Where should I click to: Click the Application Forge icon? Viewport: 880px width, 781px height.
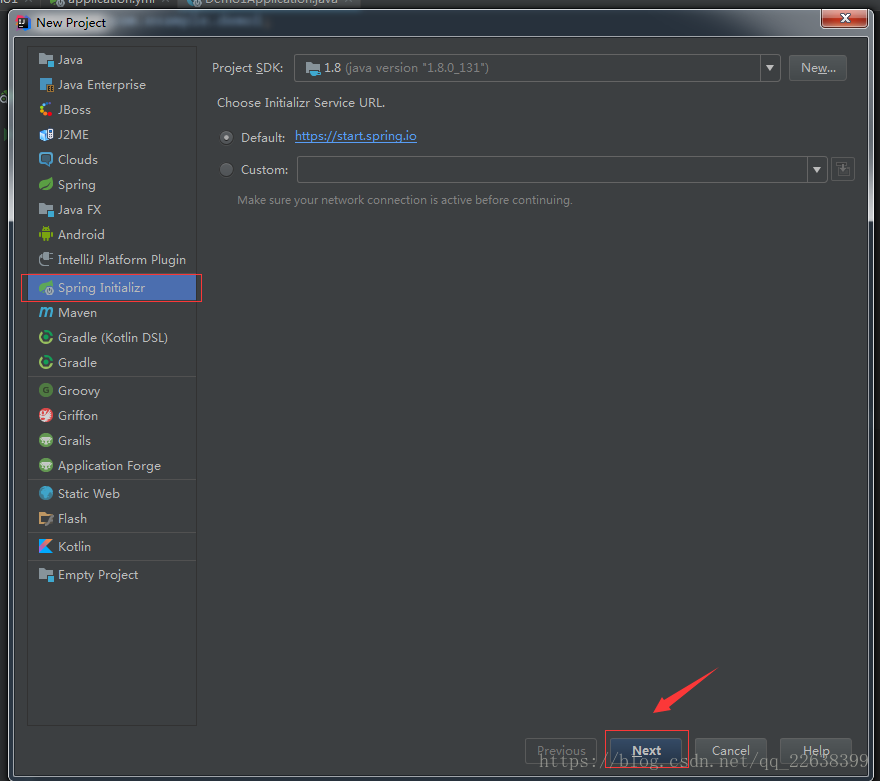tap(46, 466)
